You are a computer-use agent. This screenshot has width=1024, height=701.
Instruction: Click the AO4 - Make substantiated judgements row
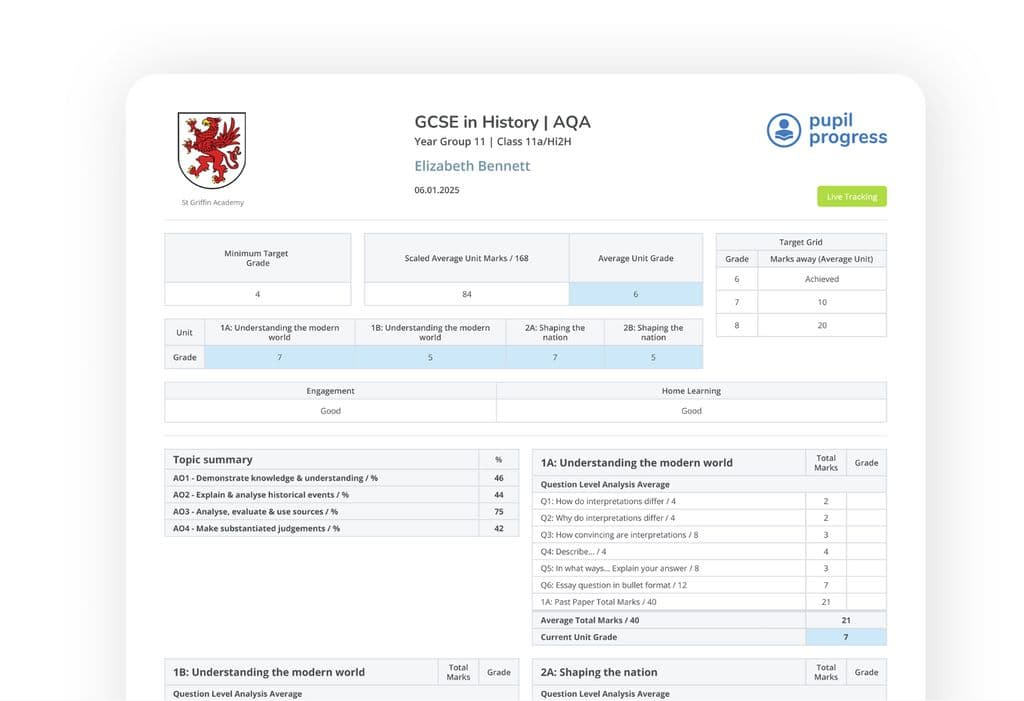pos(342,529)
